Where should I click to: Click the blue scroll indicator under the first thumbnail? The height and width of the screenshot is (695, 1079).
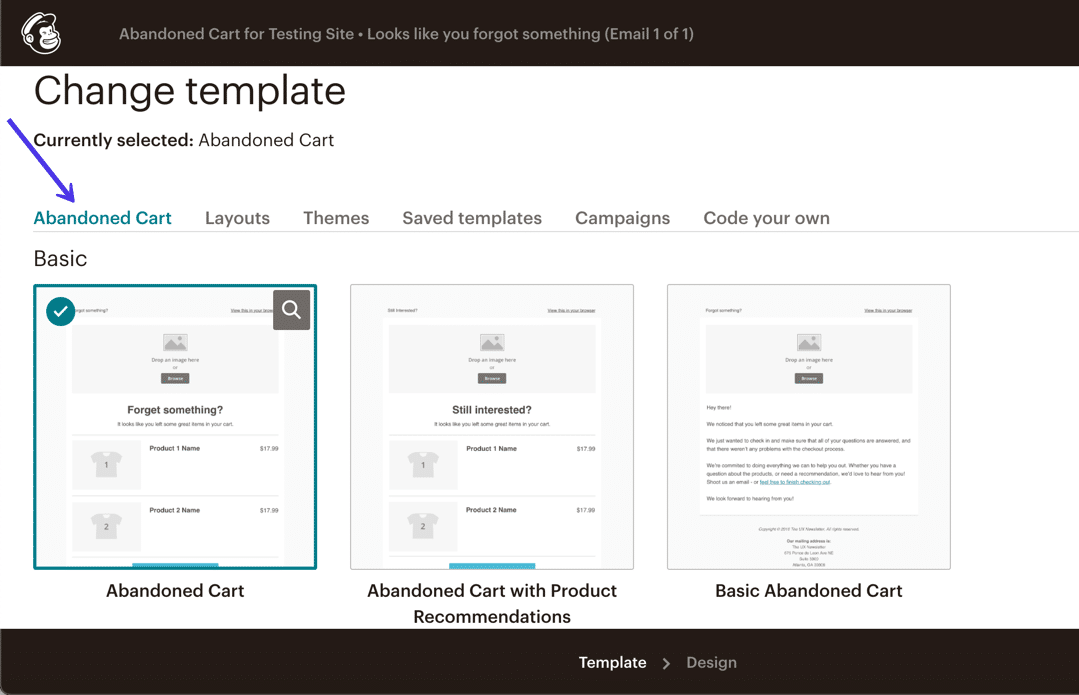point(175,561)
